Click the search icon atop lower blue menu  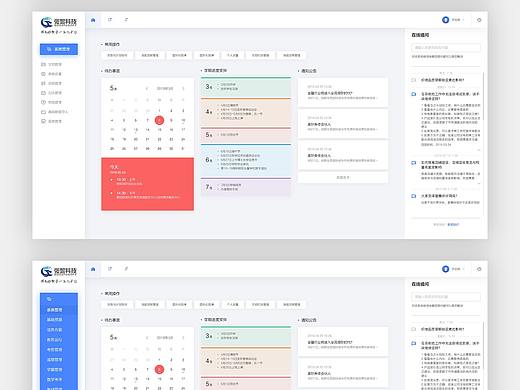(49, 299)
